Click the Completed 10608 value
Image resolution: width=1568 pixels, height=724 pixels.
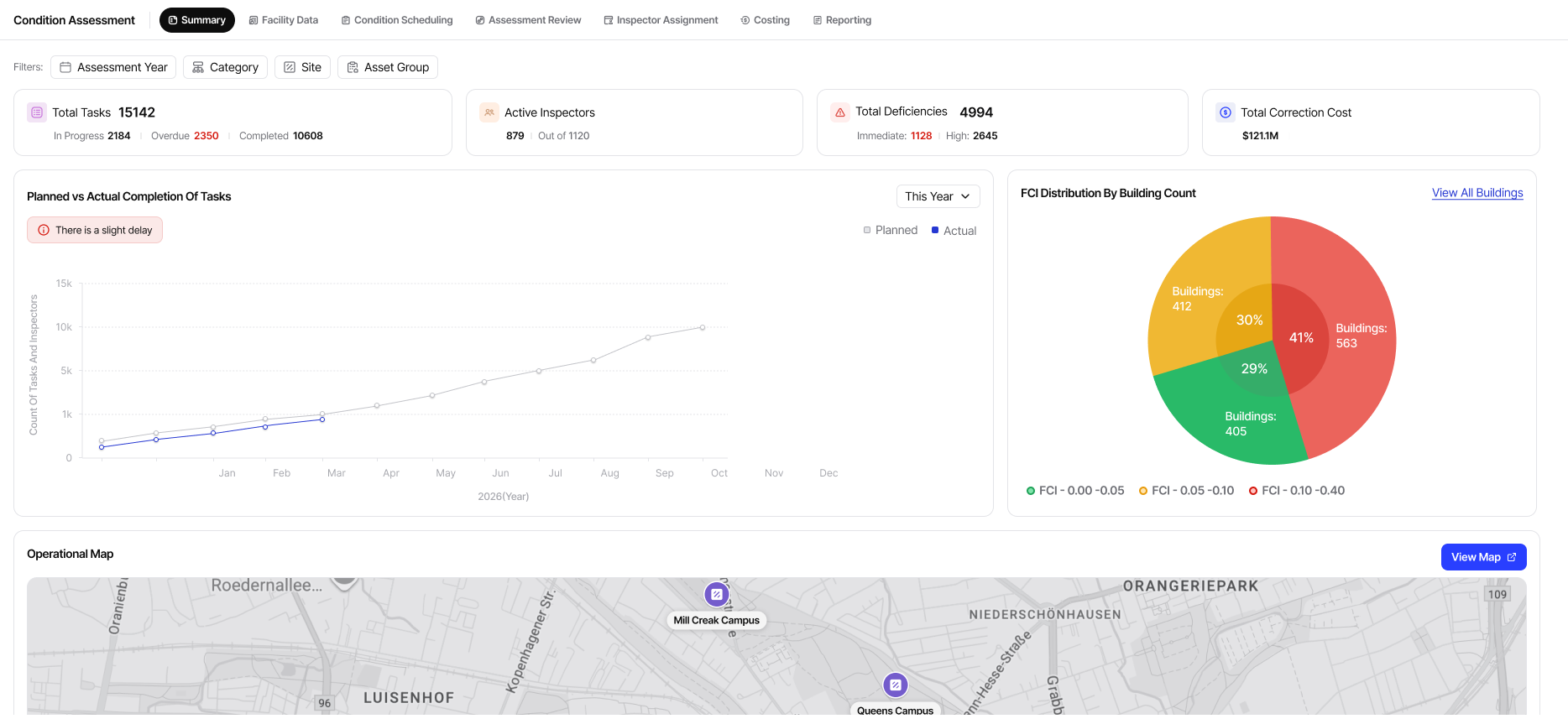(x=308, y=136)
